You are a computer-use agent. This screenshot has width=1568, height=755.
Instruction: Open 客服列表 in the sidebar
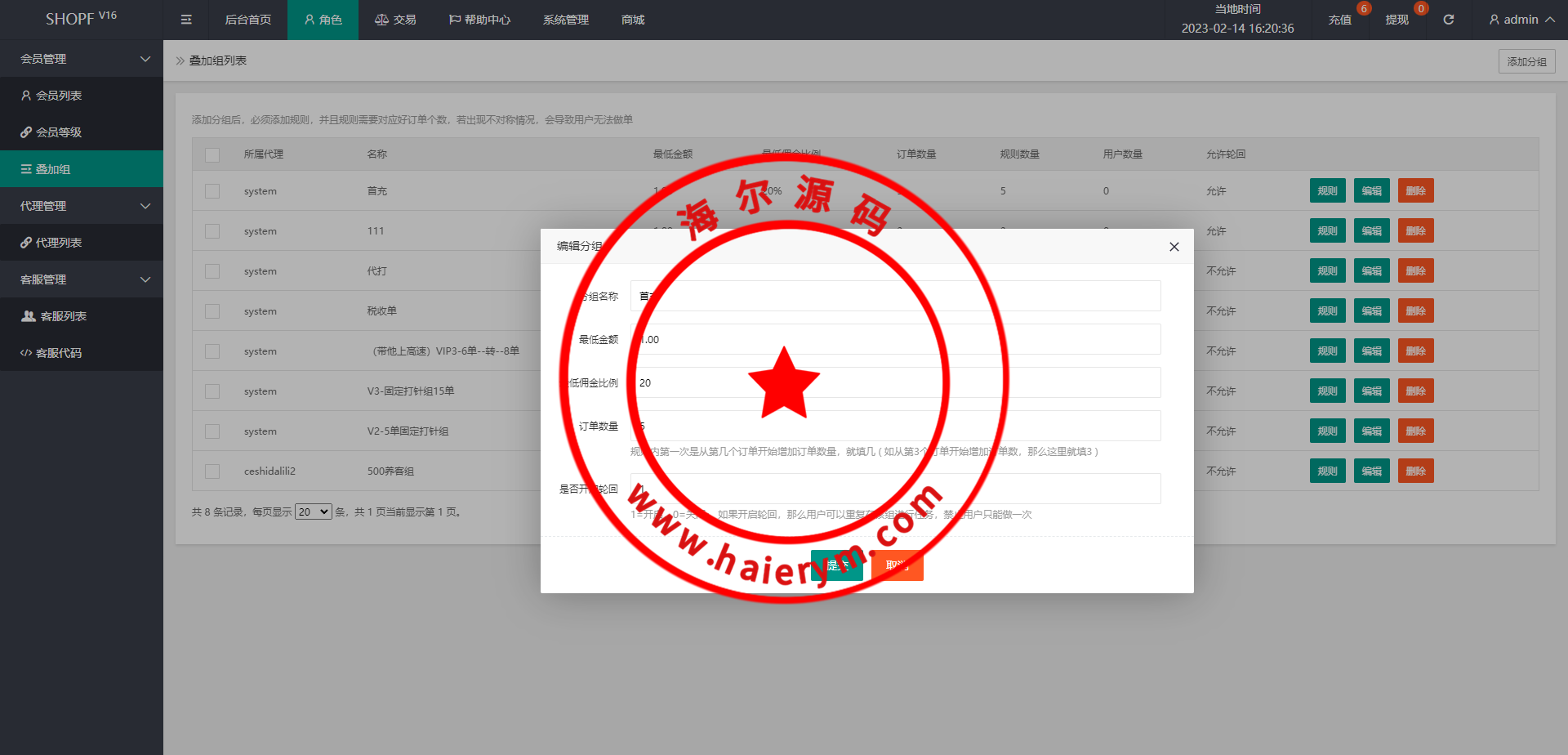click(54, 316)
